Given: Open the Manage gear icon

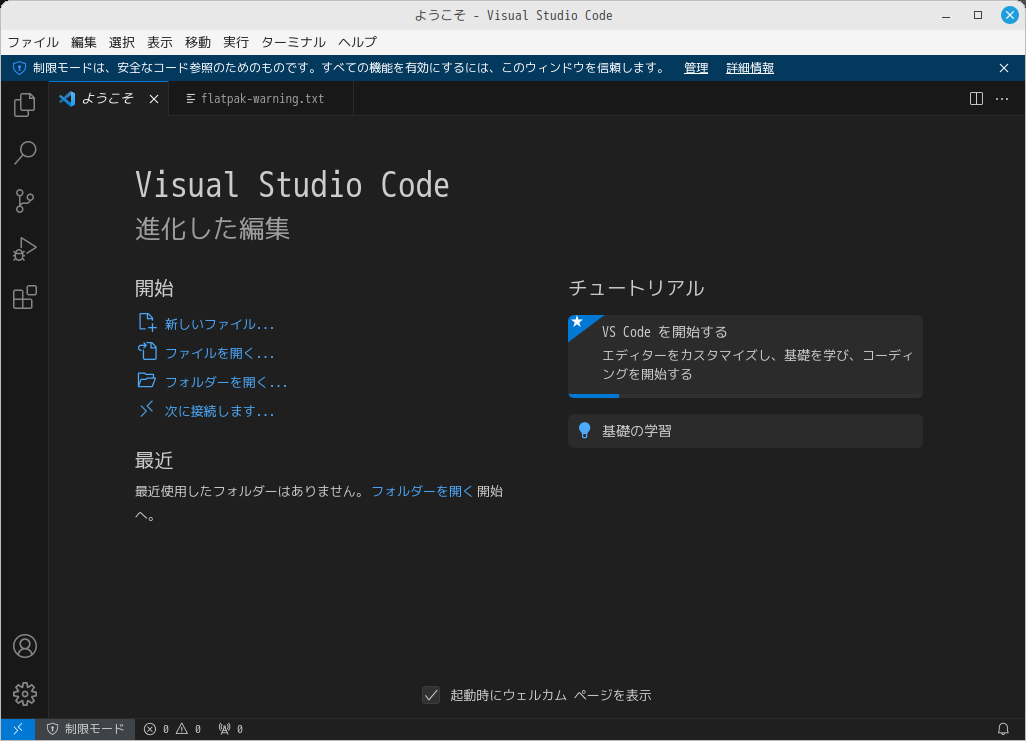Looking at the screenshot, I should pyautogui.click(x=25, y=694).
